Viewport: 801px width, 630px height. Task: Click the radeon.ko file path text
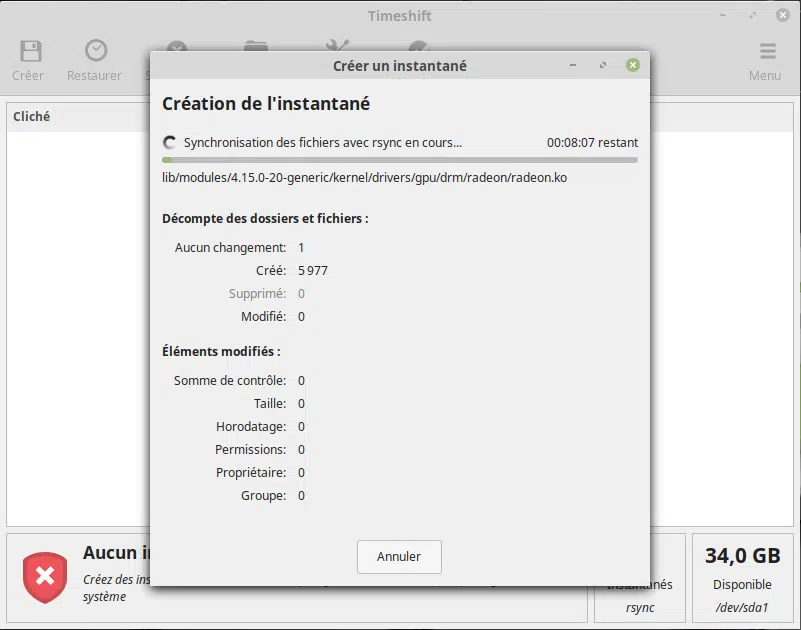point(364,178)
